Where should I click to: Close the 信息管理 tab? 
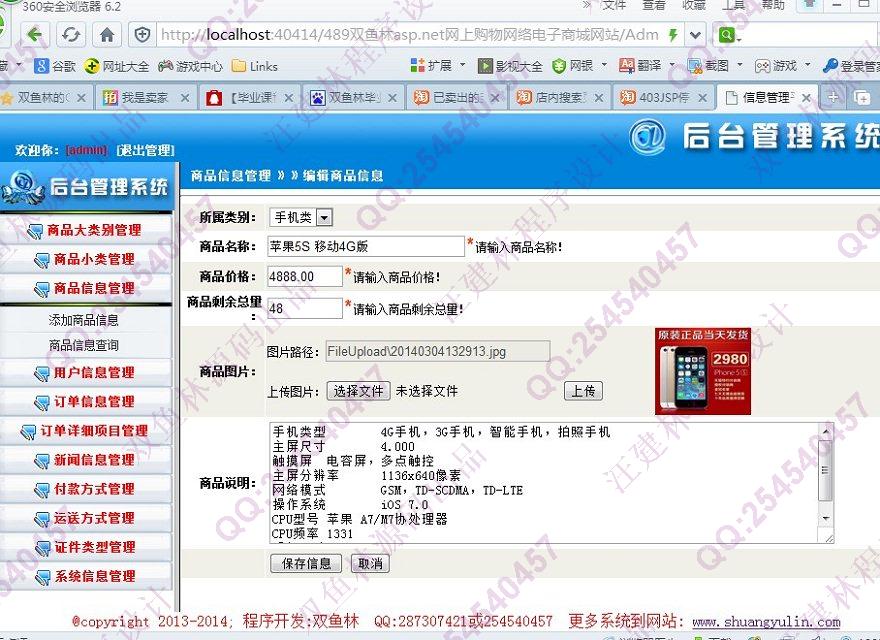(806, 98)
